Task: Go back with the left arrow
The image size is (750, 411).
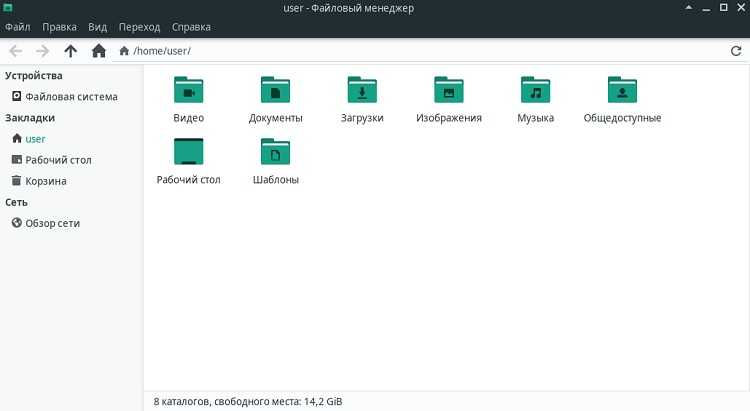Action: click(16, 51)
